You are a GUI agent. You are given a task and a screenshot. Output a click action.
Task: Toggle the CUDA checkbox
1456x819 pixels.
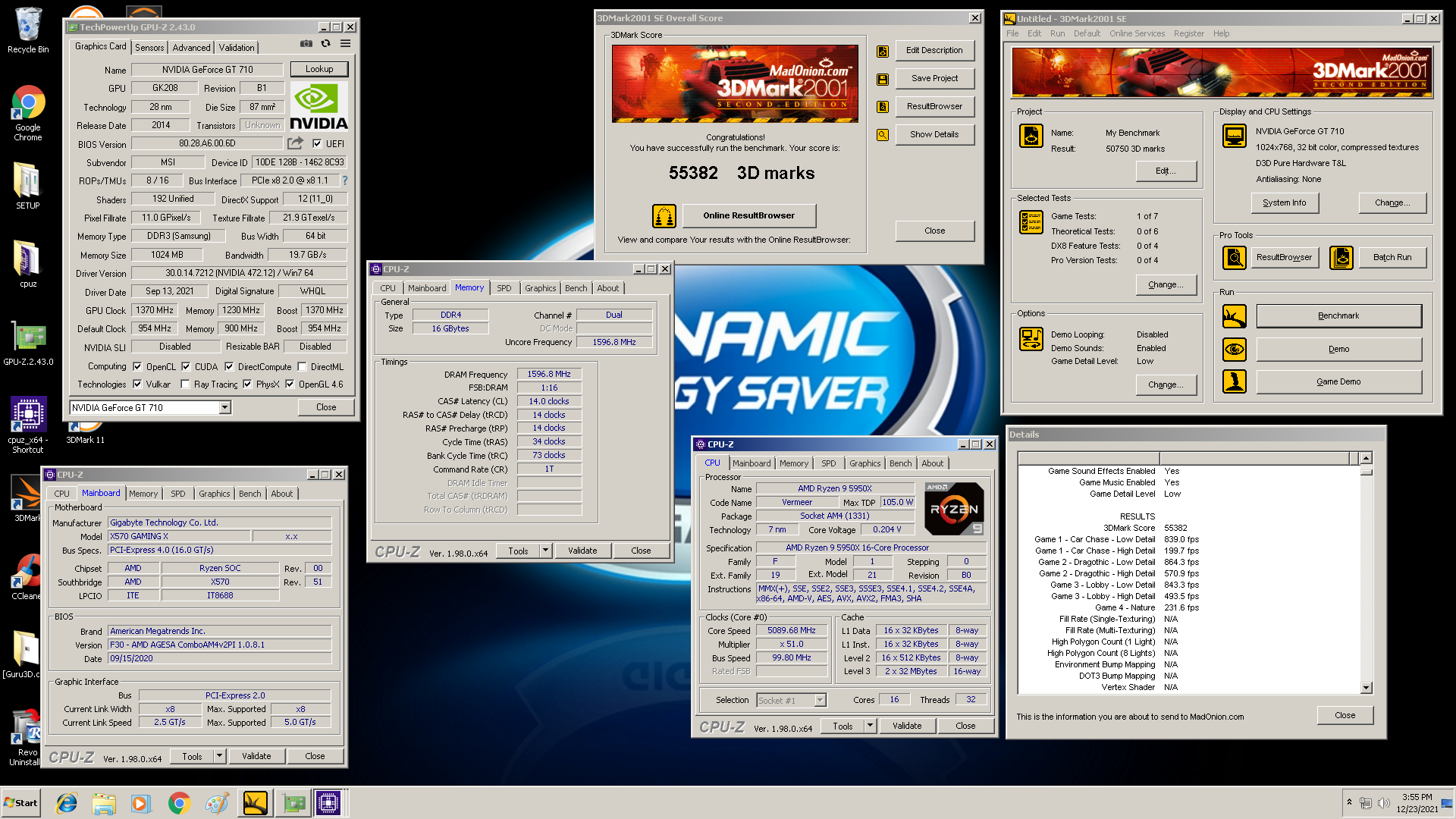[186, 366]
